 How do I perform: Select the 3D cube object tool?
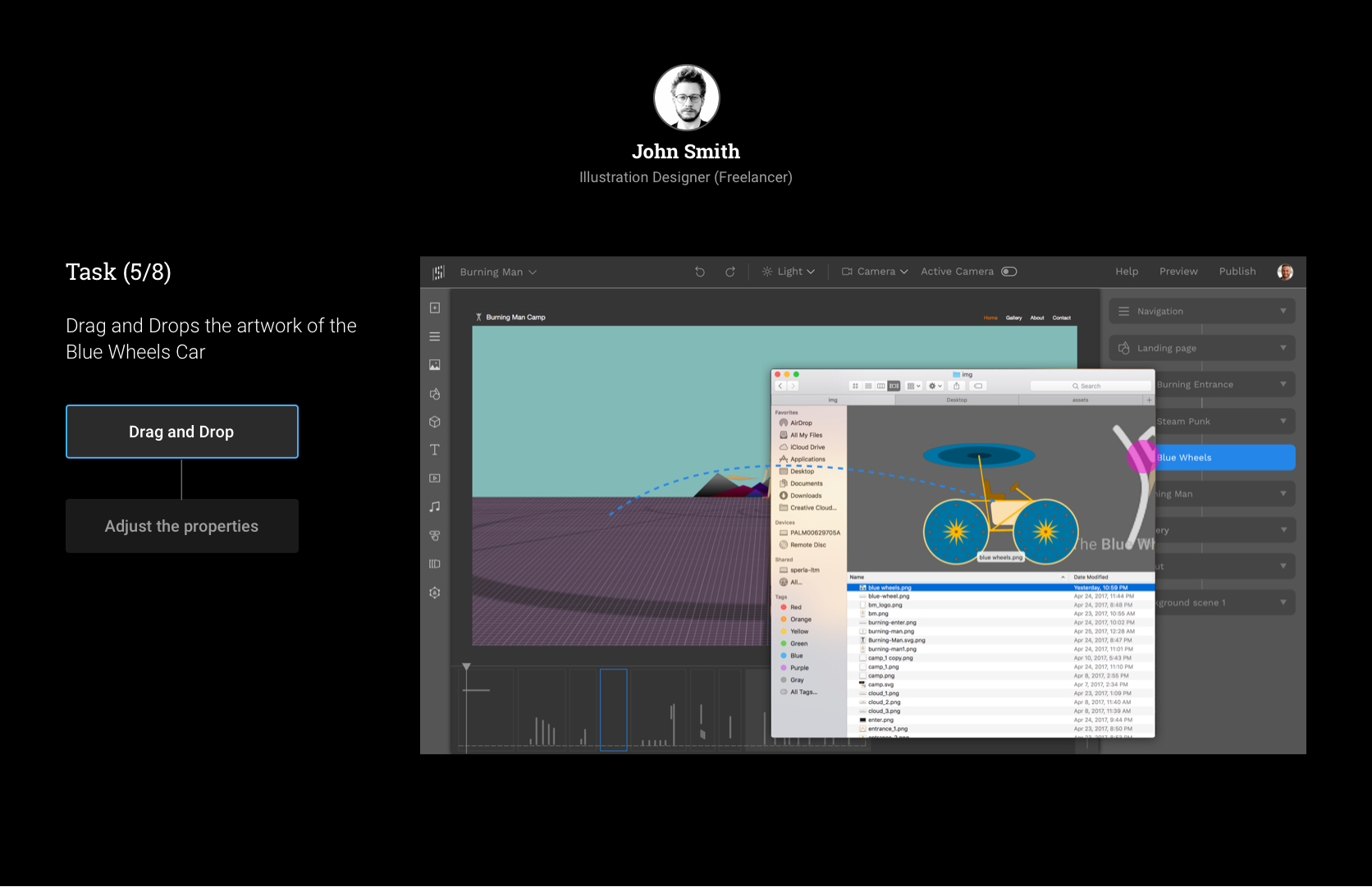tap(435, 422)
